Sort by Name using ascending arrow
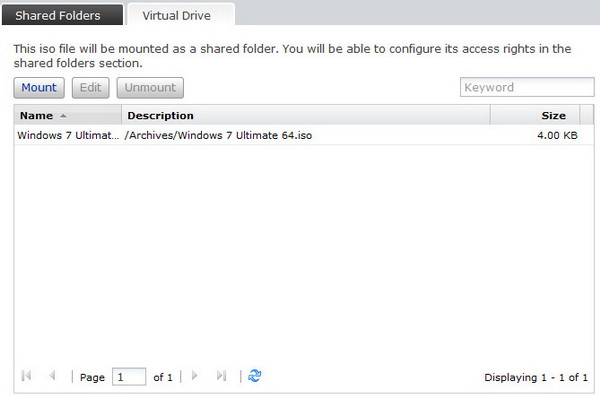 [63, 116]
